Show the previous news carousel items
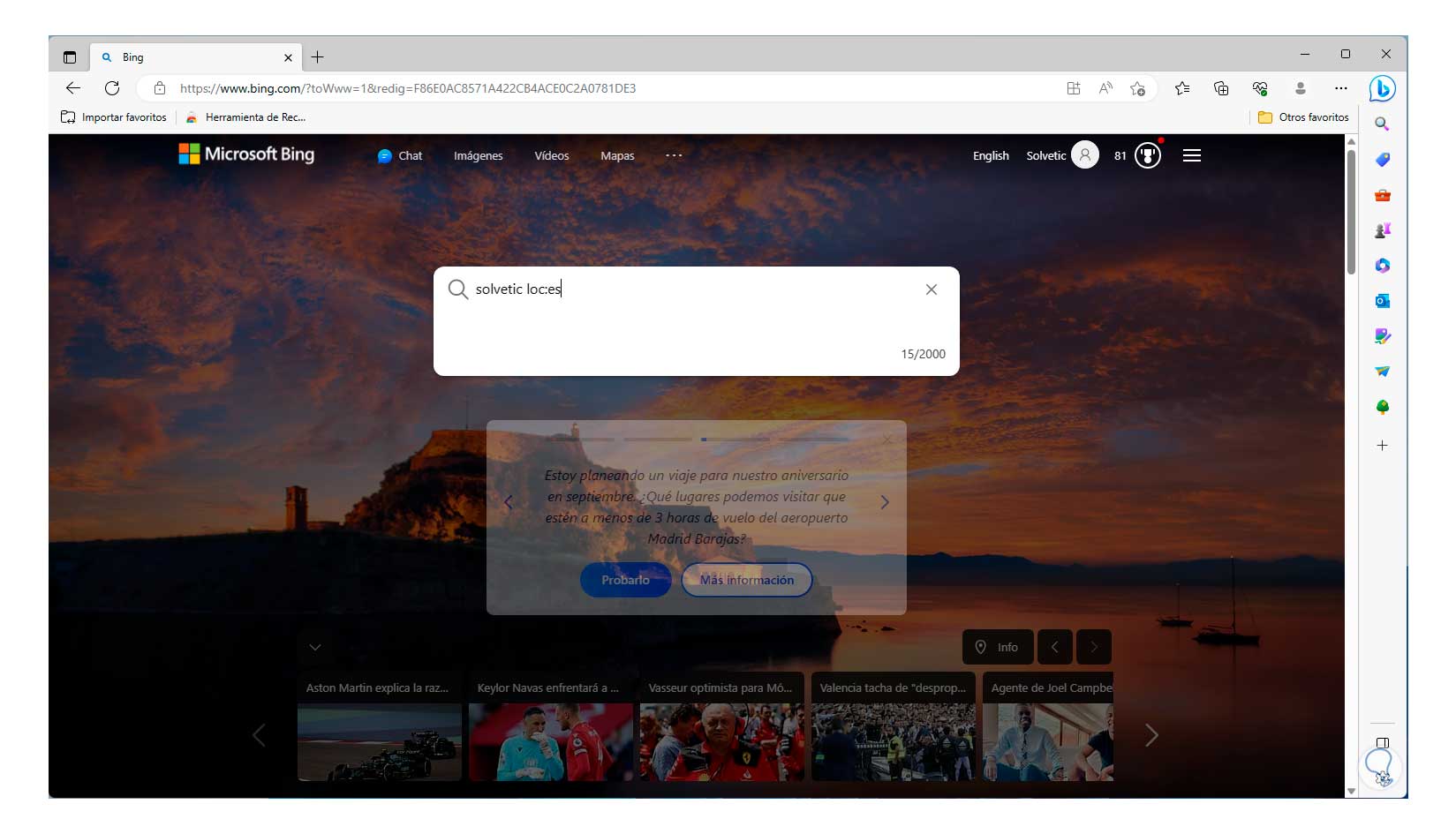The width and height of the screenshot is (1456, 834). [x=259, y=735]
